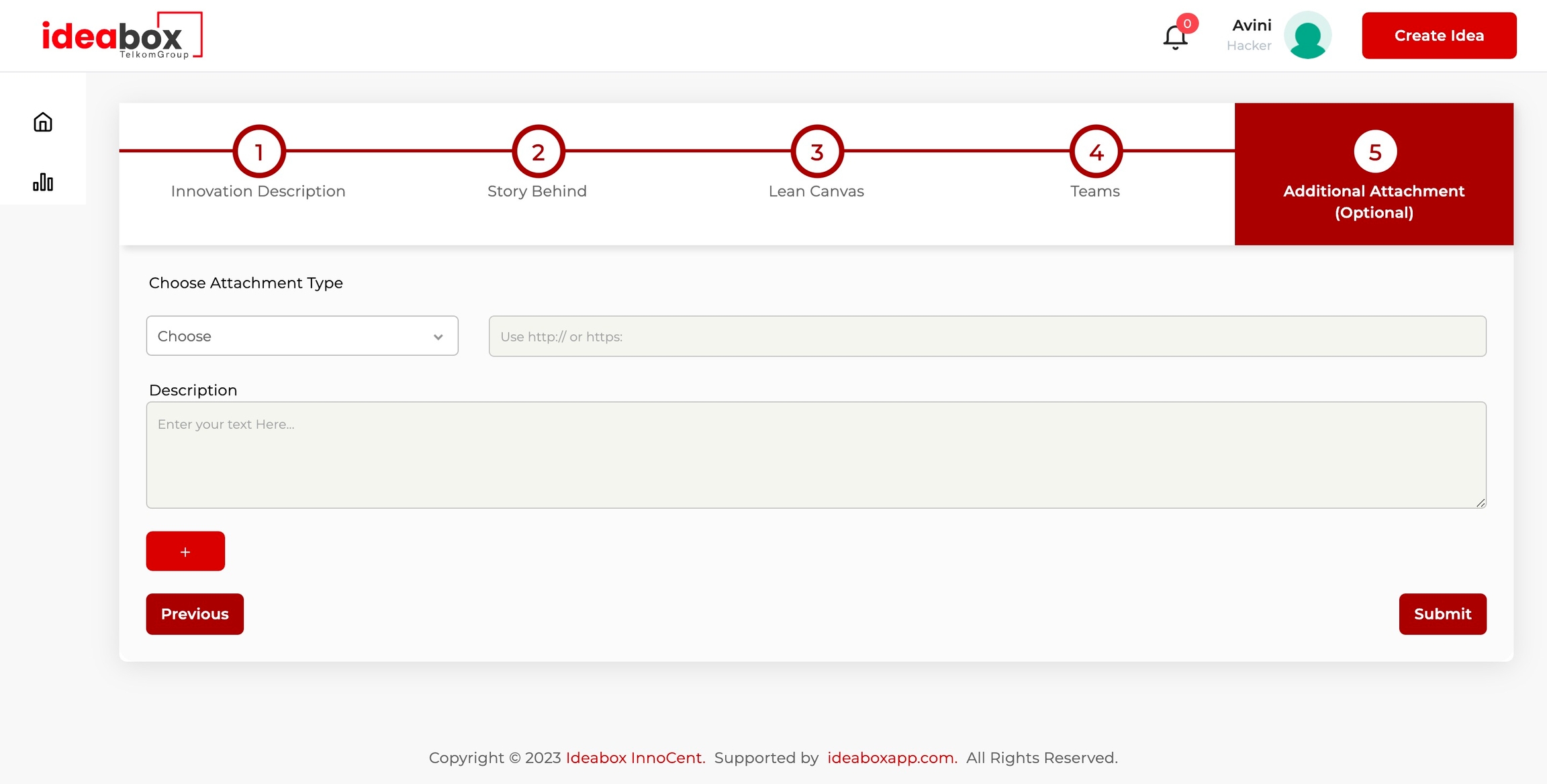Image resolution: width=1547 pixels, height=784 pixels.
Task: Click into the Description text area
Action: [x=816, y=455]
